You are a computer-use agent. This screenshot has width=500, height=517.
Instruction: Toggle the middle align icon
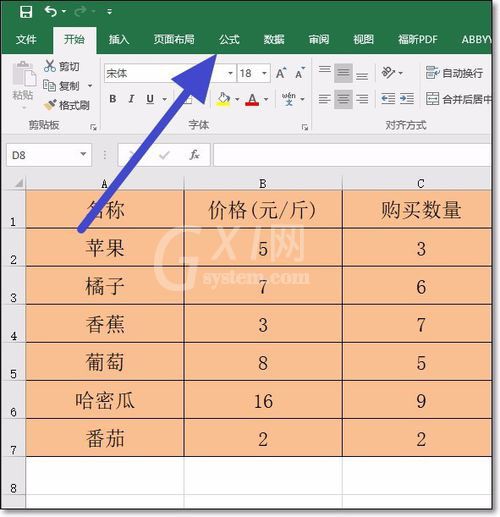coord(343,73)
